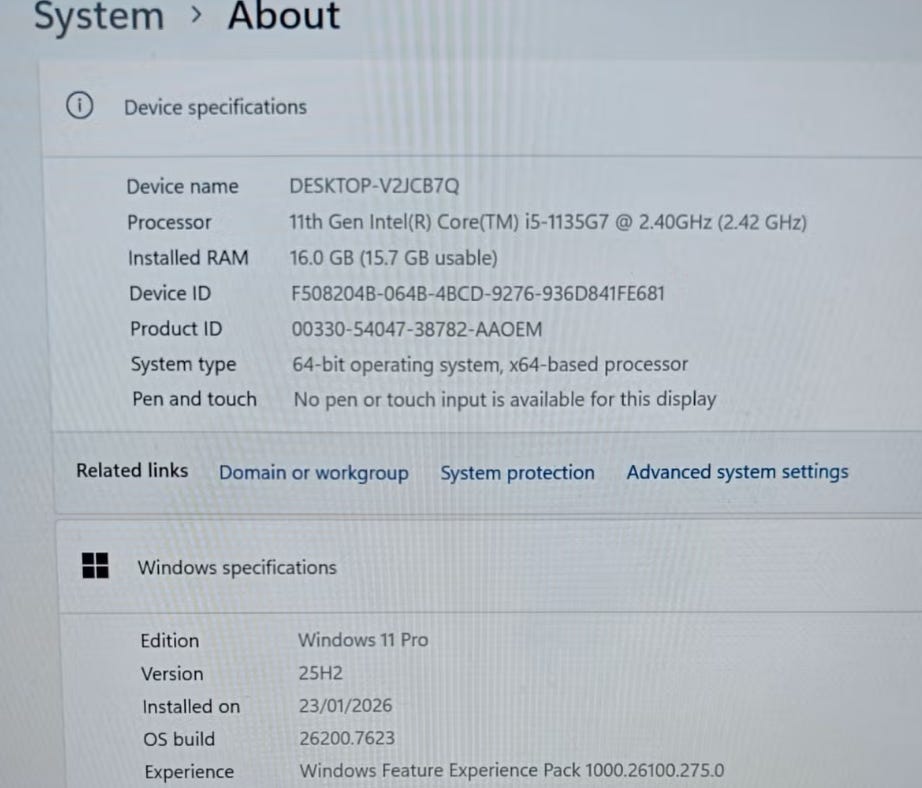
Task: Click the Version label
Action: click(172, 673)
